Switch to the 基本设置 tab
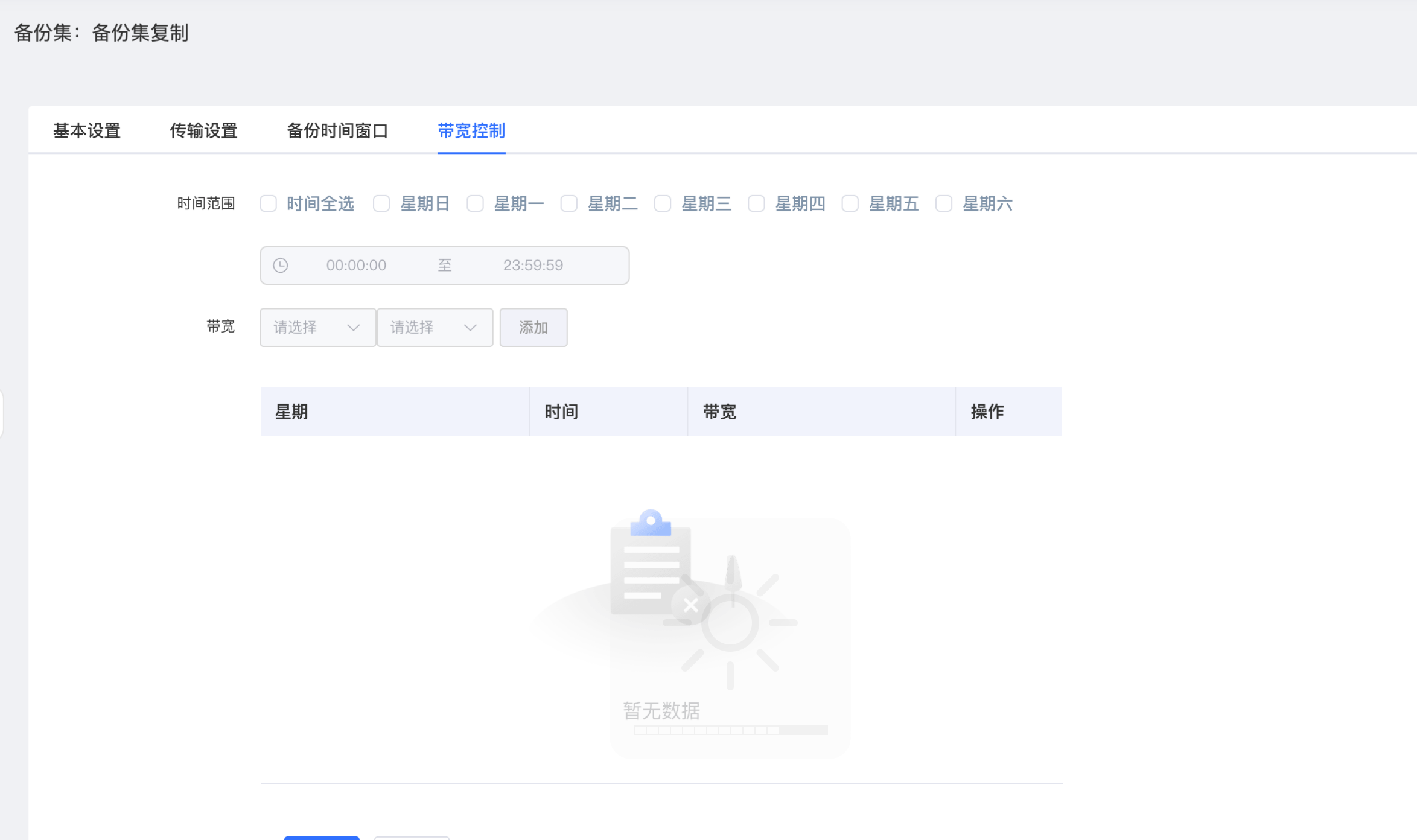Viewport: 1417px width, 840px height. coord(87,130)
